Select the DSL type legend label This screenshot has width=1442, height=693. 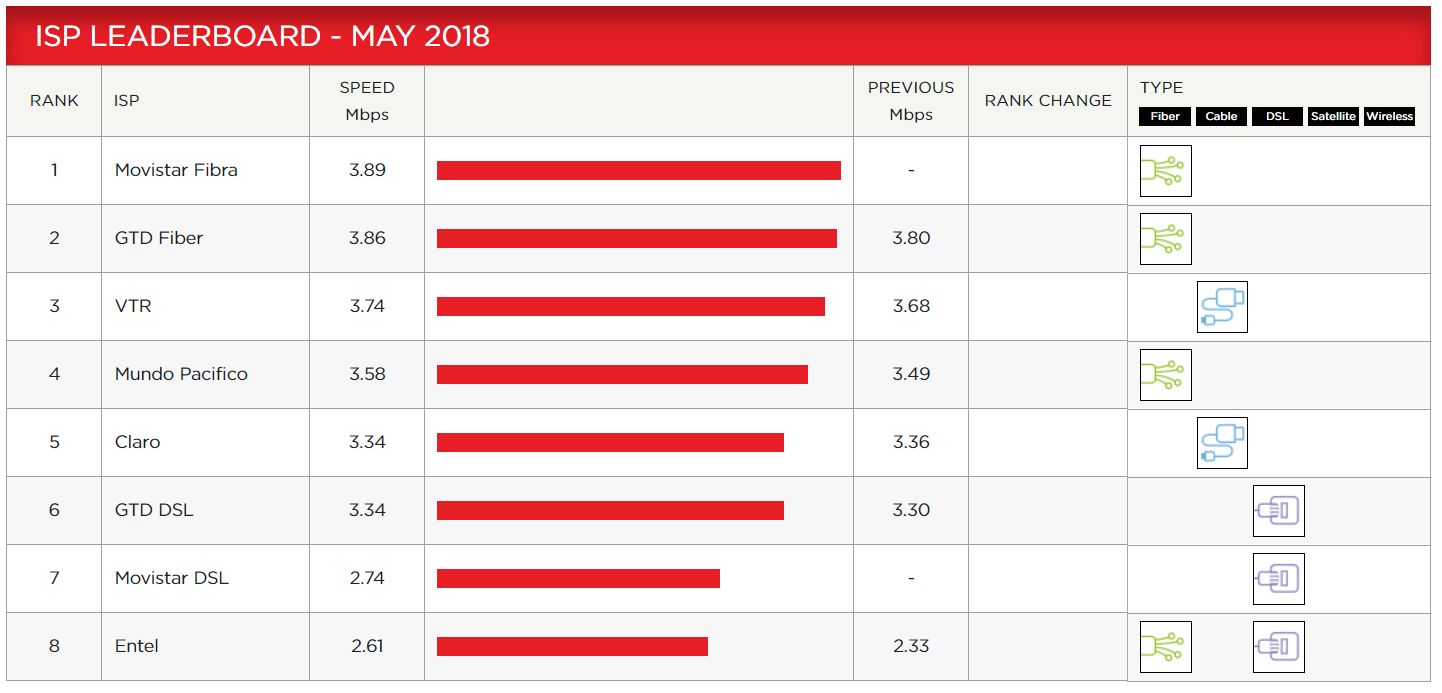(1277, 117)
